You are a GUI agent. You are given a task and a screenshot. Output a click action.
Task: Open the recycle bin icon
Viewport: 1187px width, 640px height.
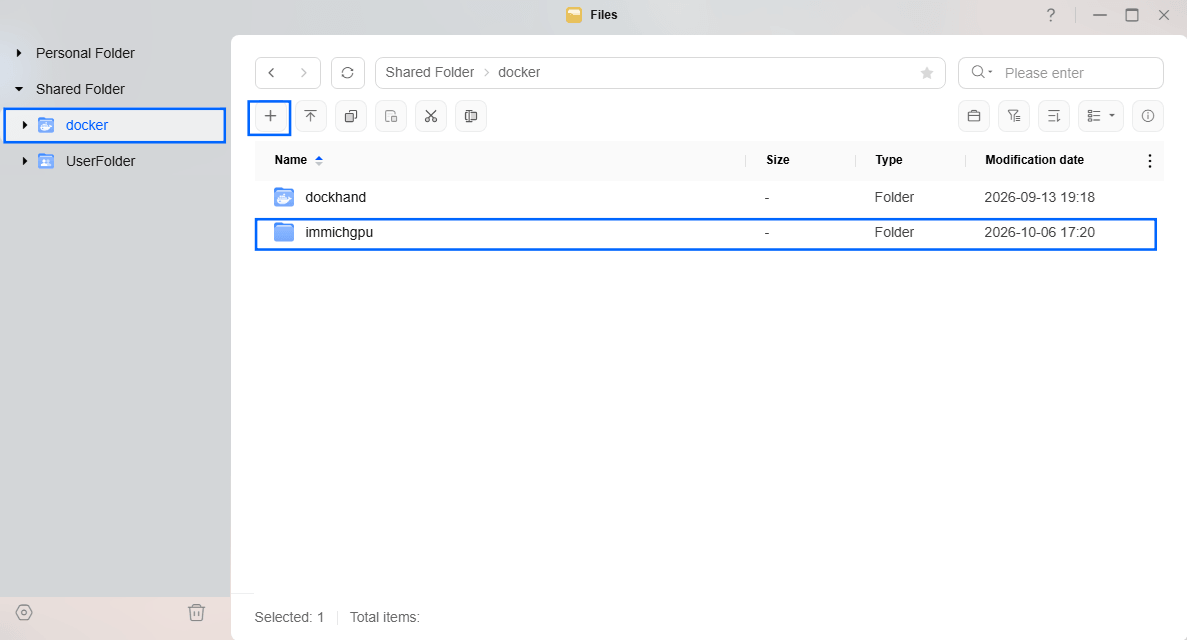[196, 613]
